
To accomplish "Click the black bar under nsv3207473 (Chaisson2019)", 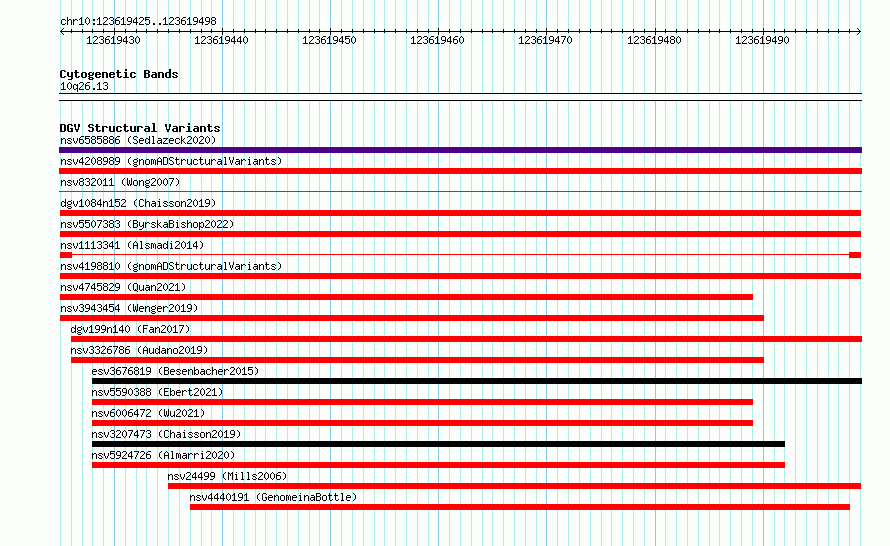I will coord(438,444).
